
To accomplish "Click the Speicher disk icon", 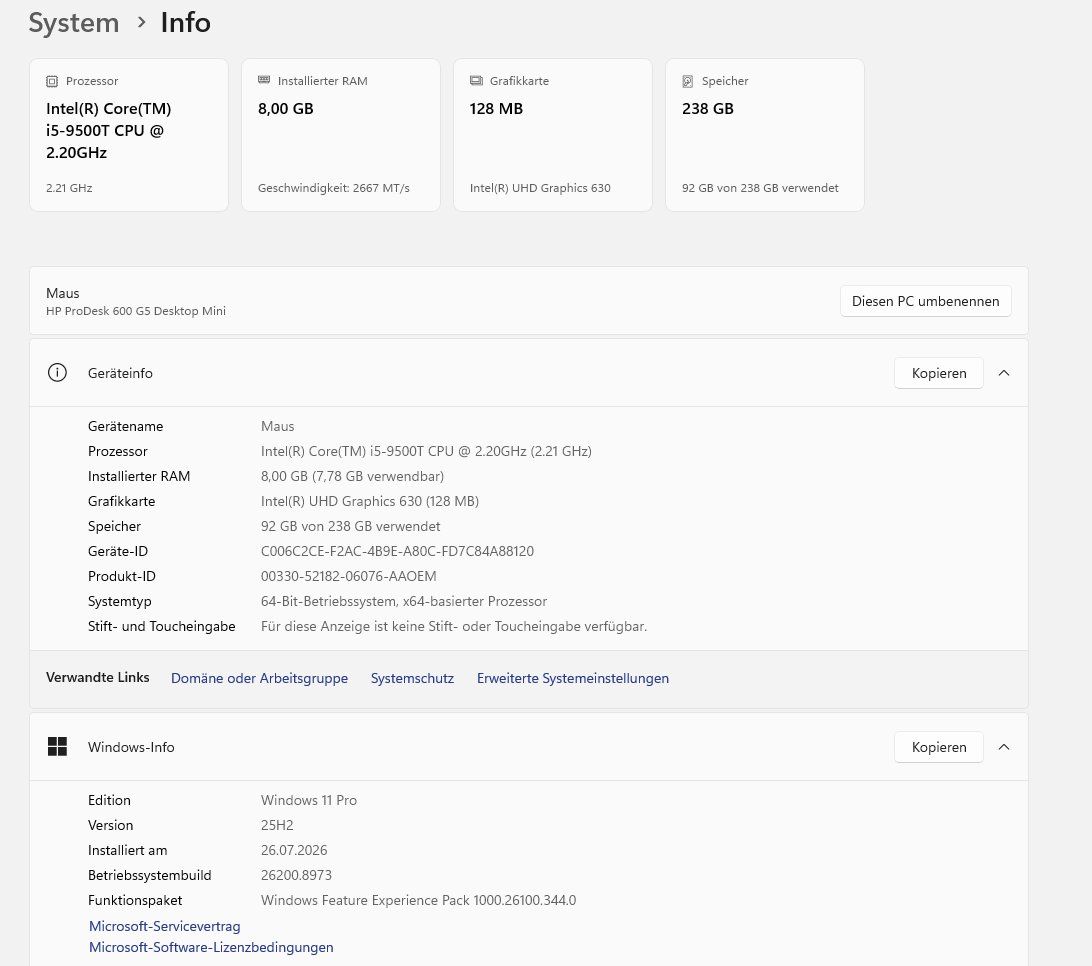I will click(687, 81).
